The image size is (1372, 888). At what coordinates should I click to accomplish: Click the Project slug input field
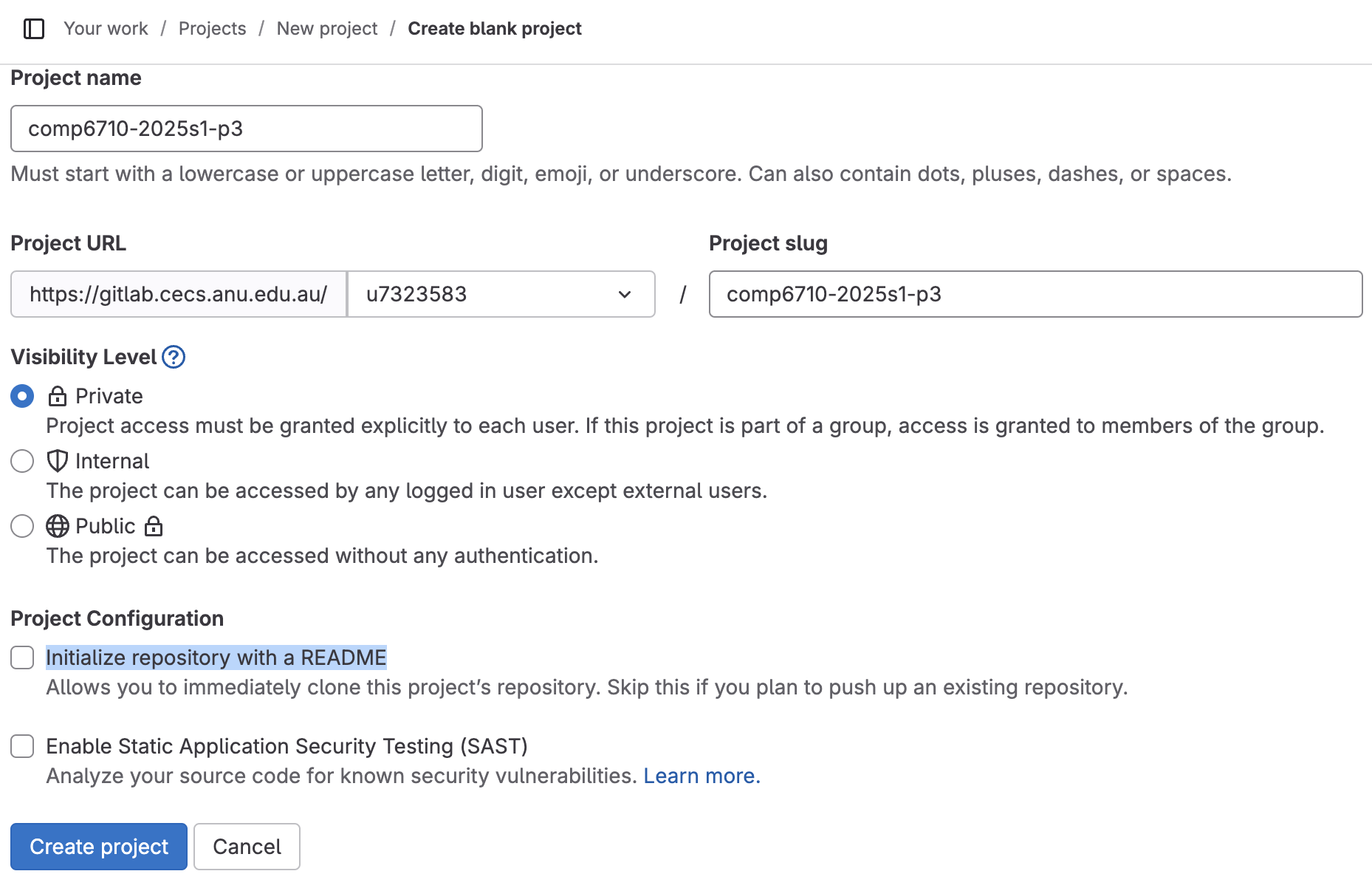(1034, 294)
